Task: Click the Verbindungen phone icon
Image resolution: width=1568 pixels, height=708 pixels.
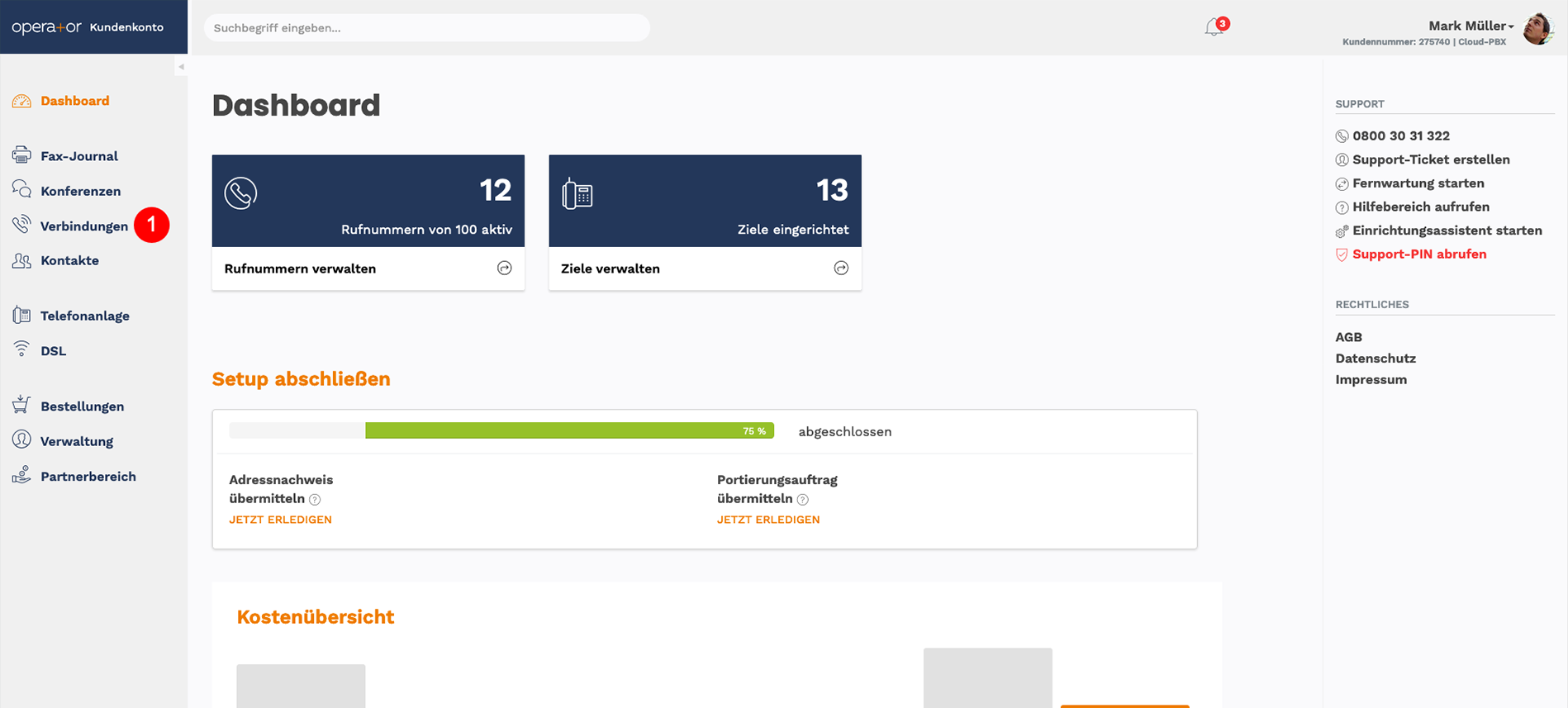Action: point(21,225)
